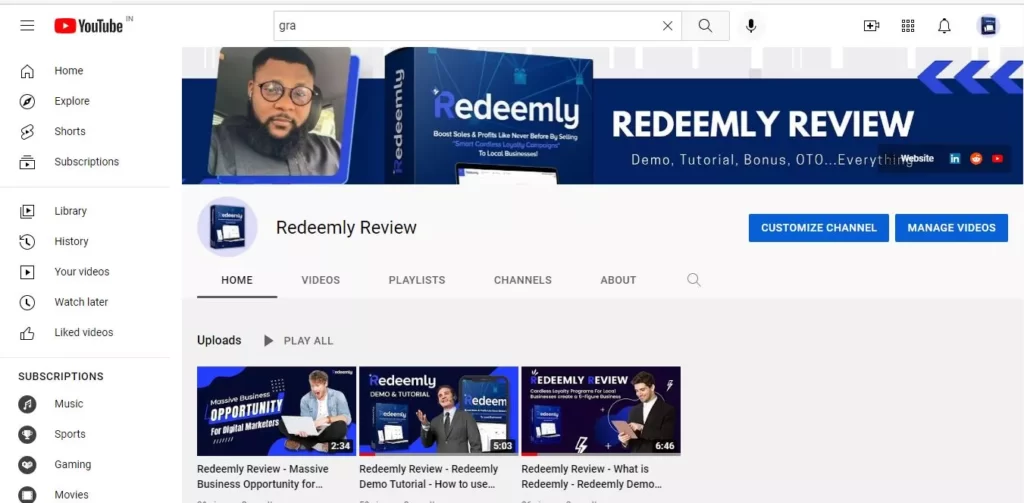Click the Movies label under Subscriptions
The image size is (1024, 503).
(x=71, y=495)
